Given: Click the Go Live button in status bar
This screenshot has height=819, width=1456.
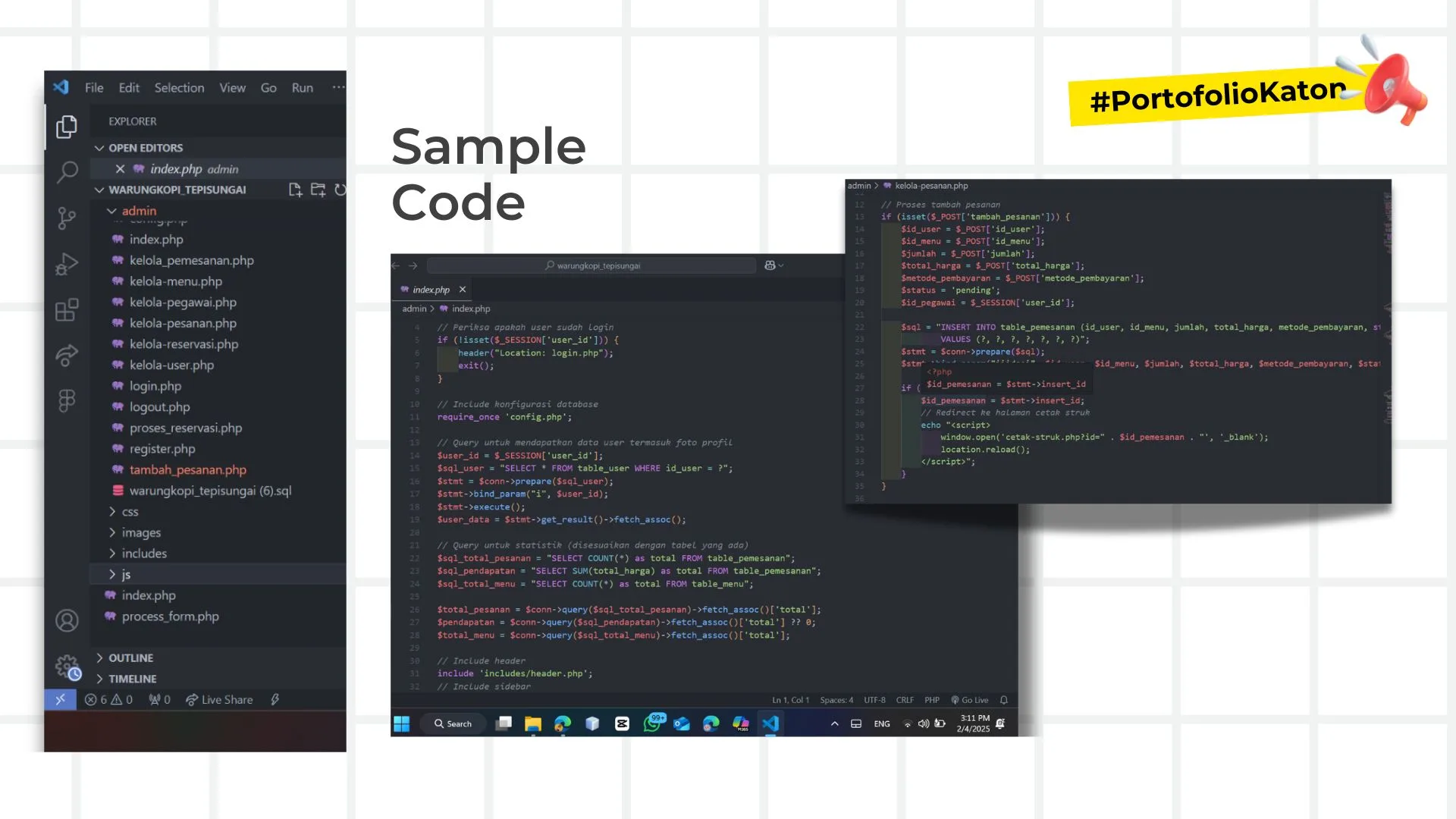Looking at the screenshot, I should pyautogui.click(x=970, y=700).
